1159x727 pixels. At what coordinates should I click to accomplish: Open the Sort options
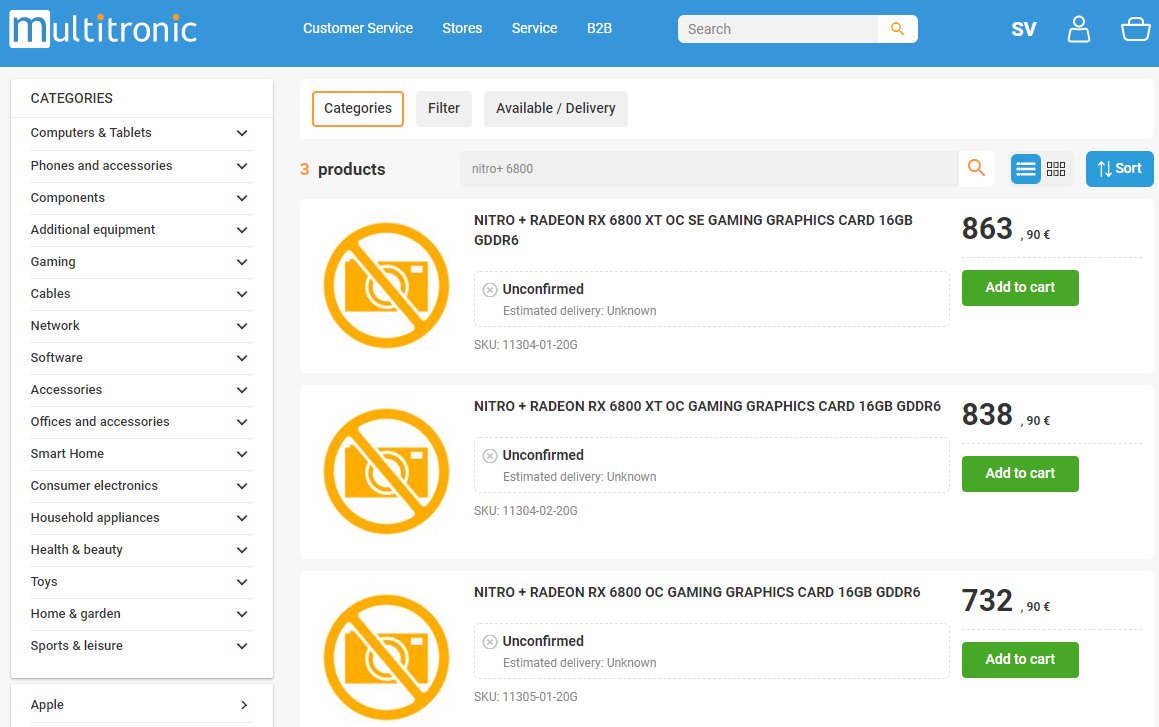click(1119, 169)
